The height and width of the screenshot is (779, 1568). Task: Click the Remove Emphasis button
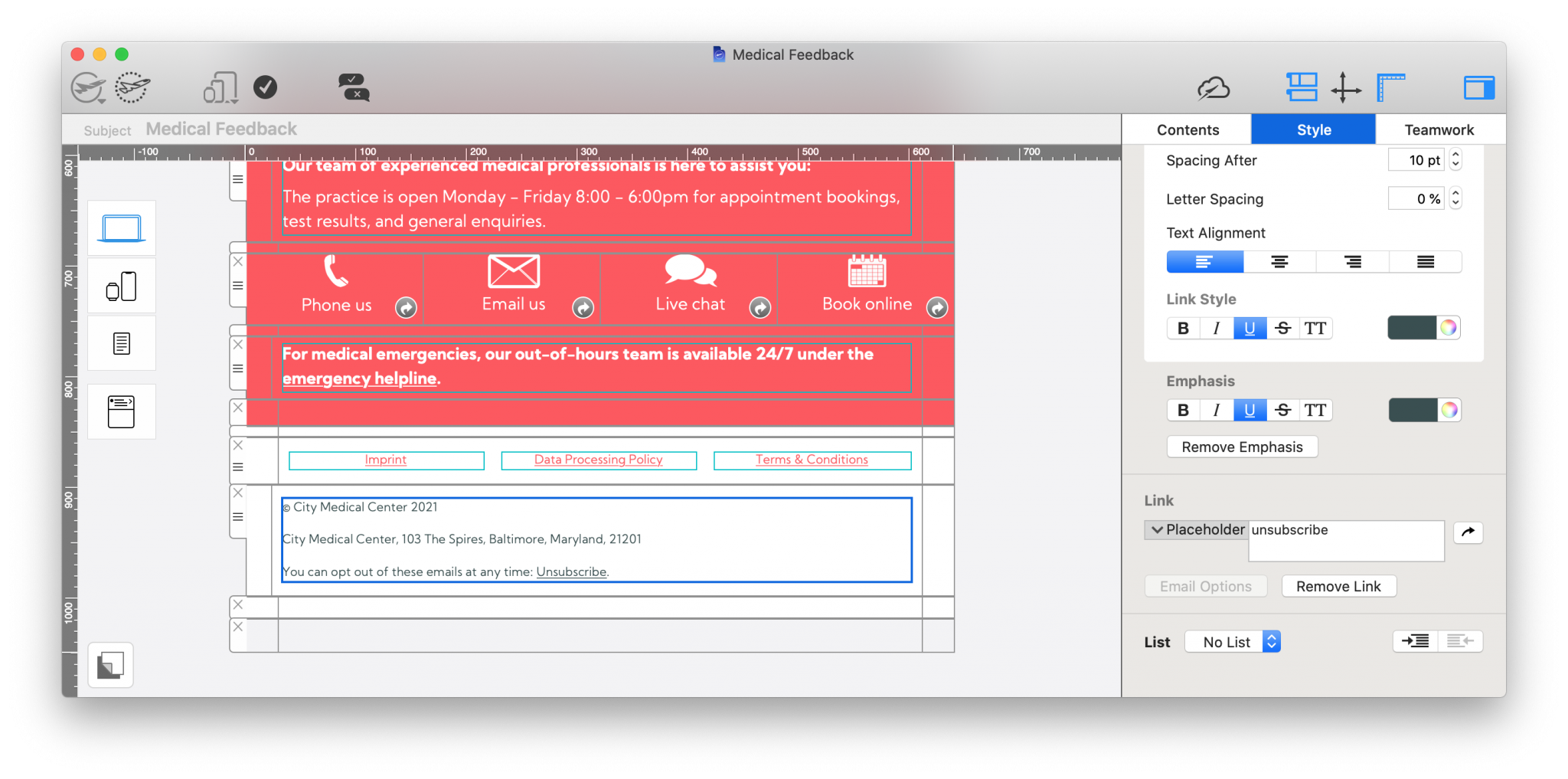(1242, 447)
